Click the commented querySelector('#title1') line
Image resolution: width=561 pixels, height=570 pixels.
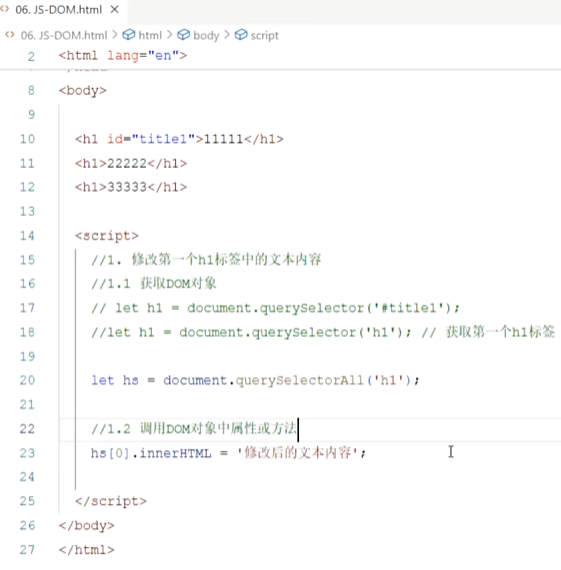(275, 308)
